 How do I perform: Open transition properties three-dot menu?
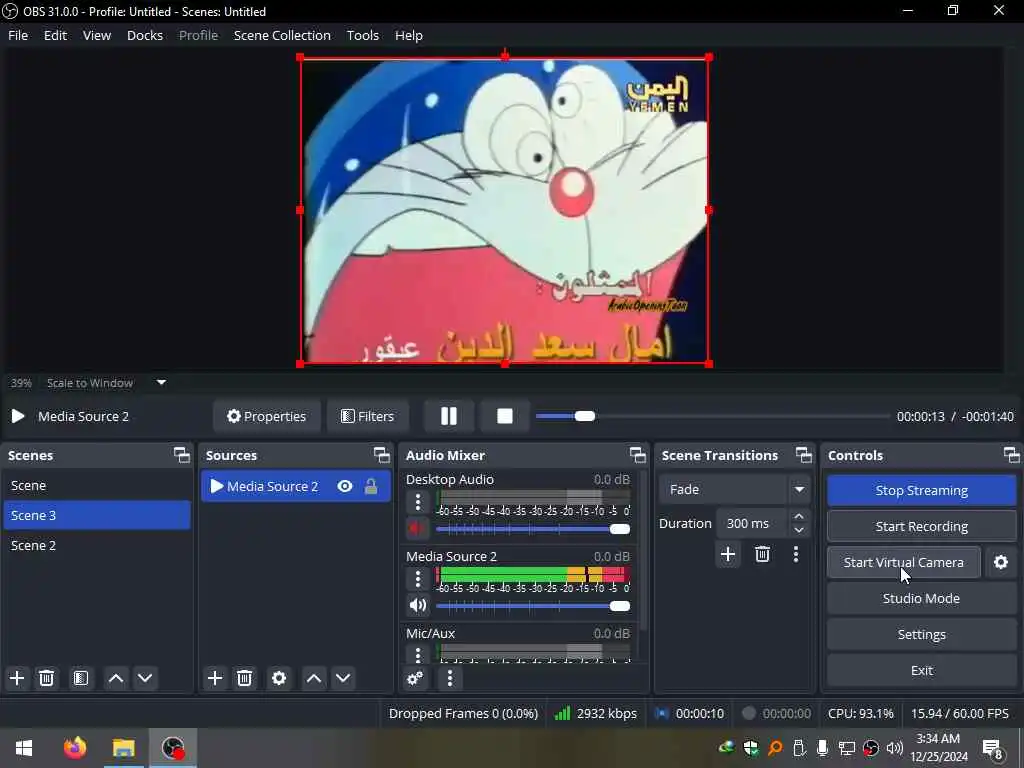point(795,554)
